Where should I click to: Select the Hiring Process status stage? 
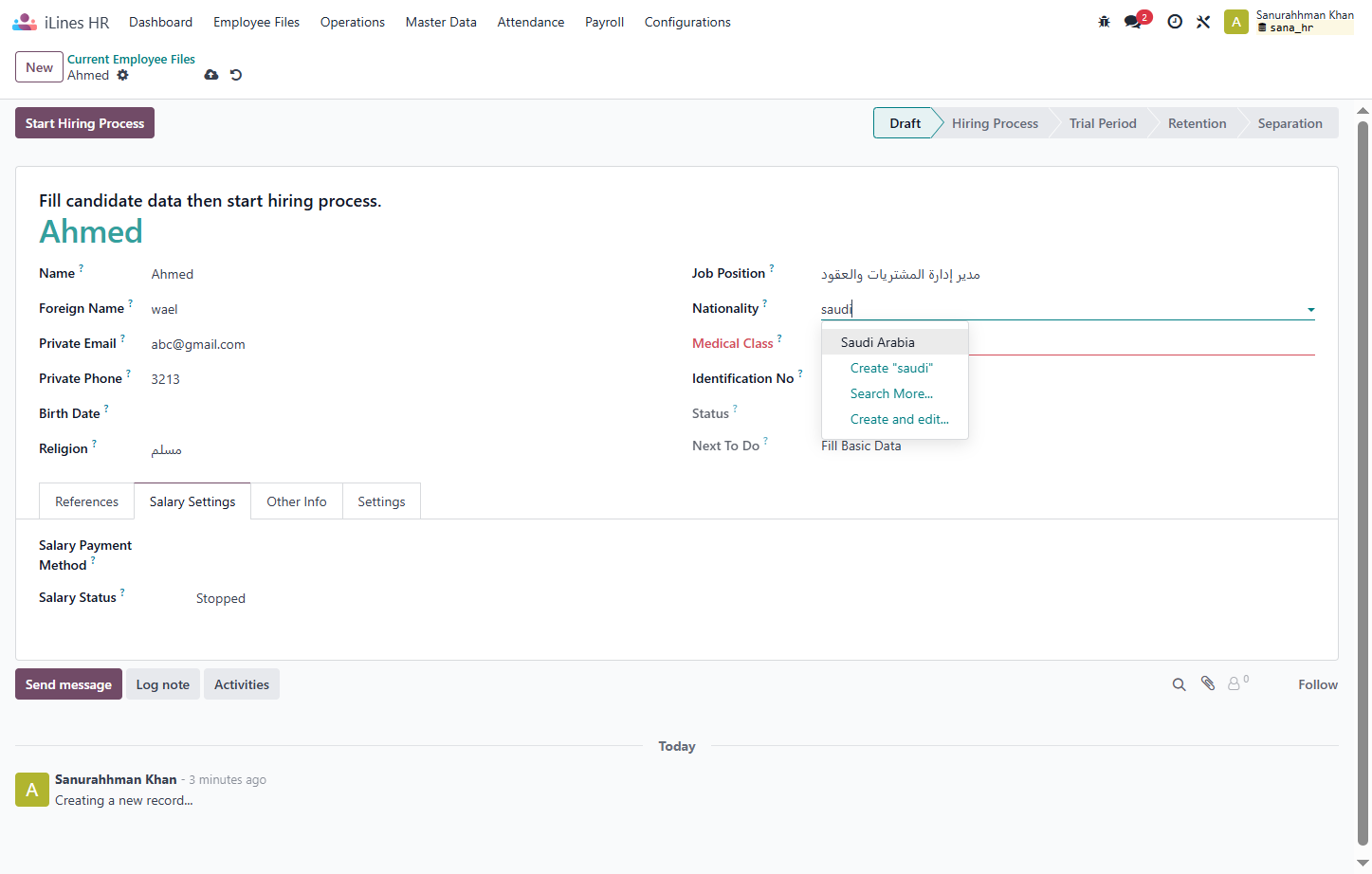995,123
